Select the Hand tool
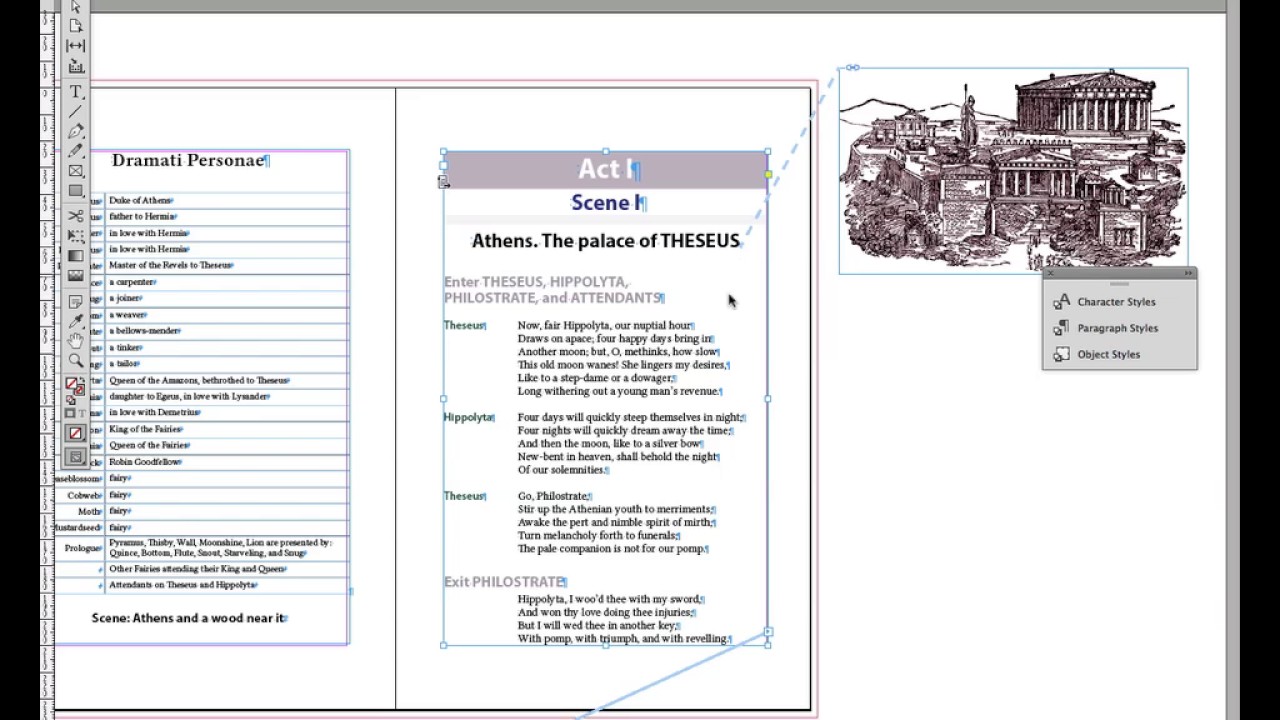The height and width of the screenshot is (720, 1280). pos(76,341)
